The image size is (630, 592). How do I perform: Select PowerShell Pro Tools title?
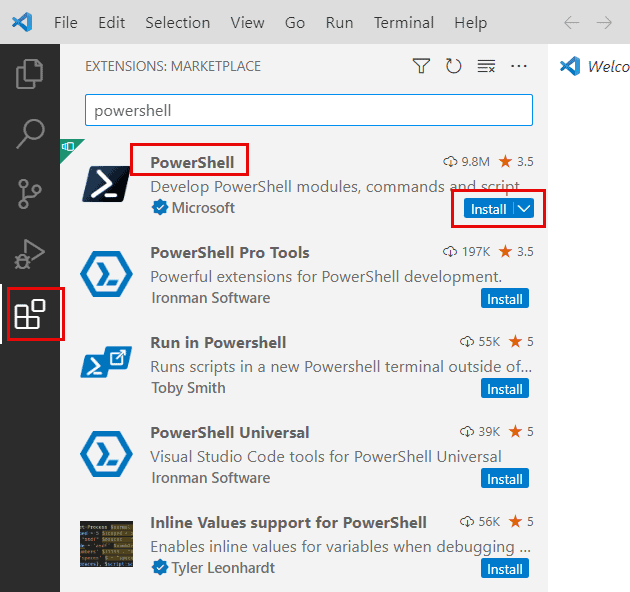coord(230,252)
